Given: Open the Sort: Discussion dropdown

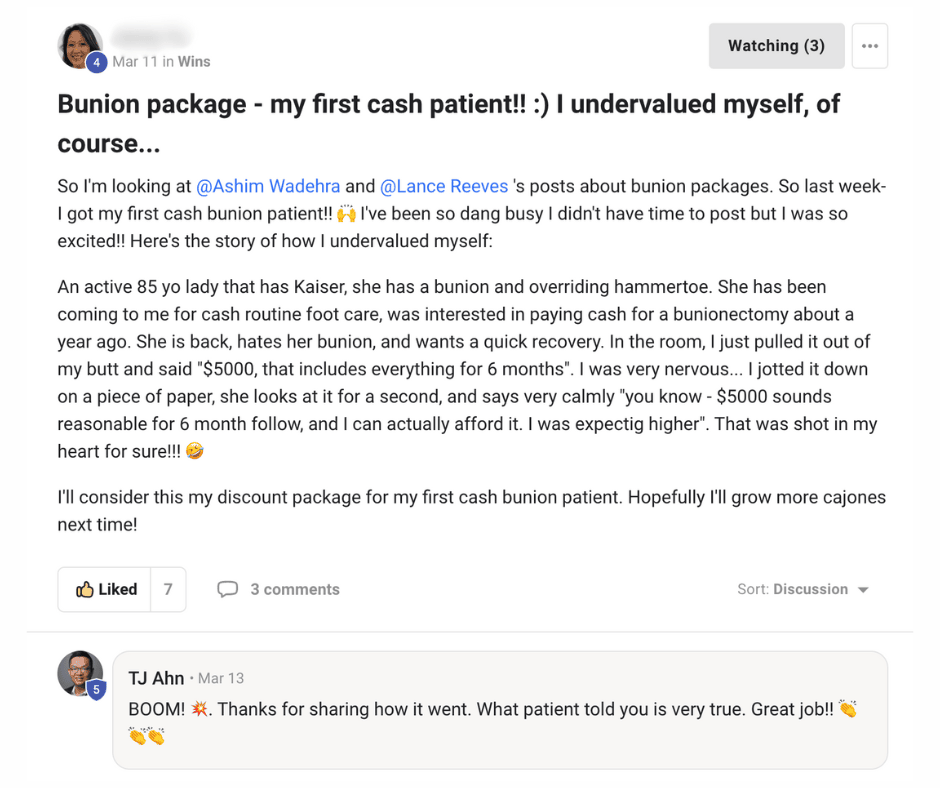Looking at the screenshot, I should [803, 590].
